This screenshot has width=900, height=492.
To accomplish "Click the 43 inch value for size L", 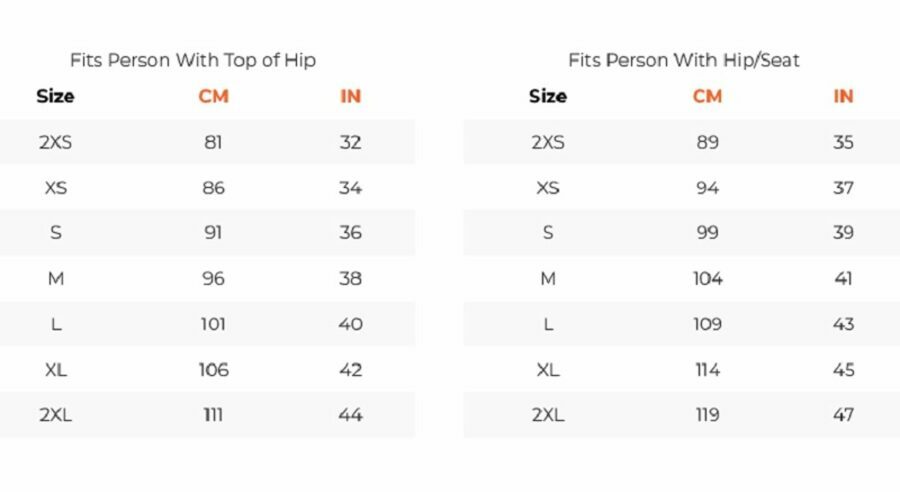I will point(843,324).
